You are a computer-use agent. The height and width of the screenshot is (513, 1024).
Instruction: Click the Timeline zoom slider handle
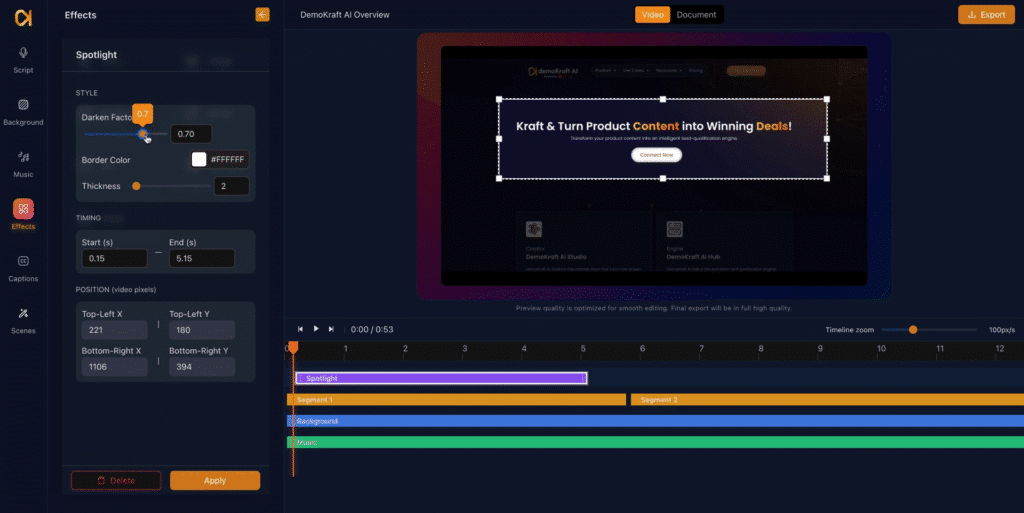tap(912, 329)
